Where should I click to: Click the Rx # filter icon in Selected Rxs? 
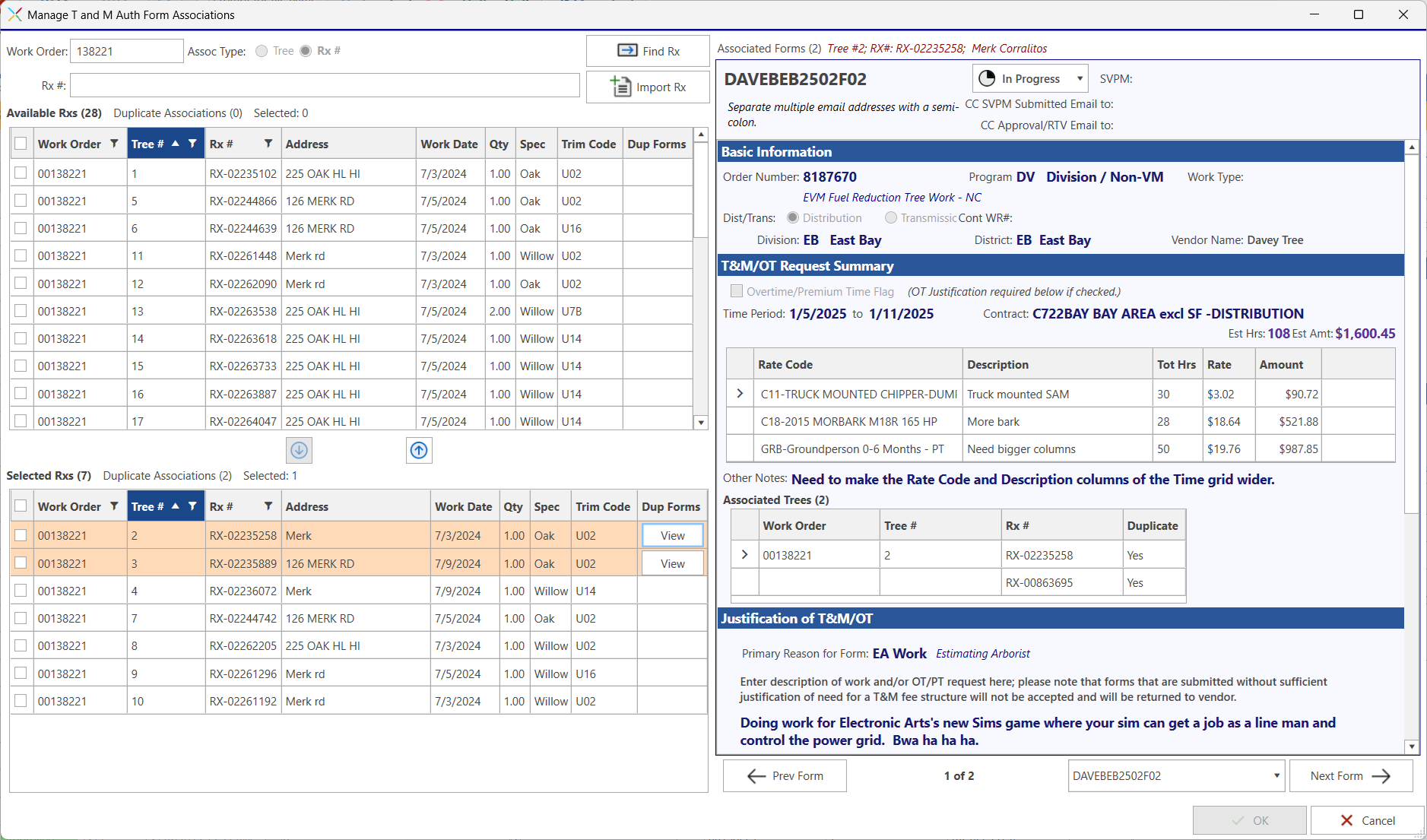point(268,506)
